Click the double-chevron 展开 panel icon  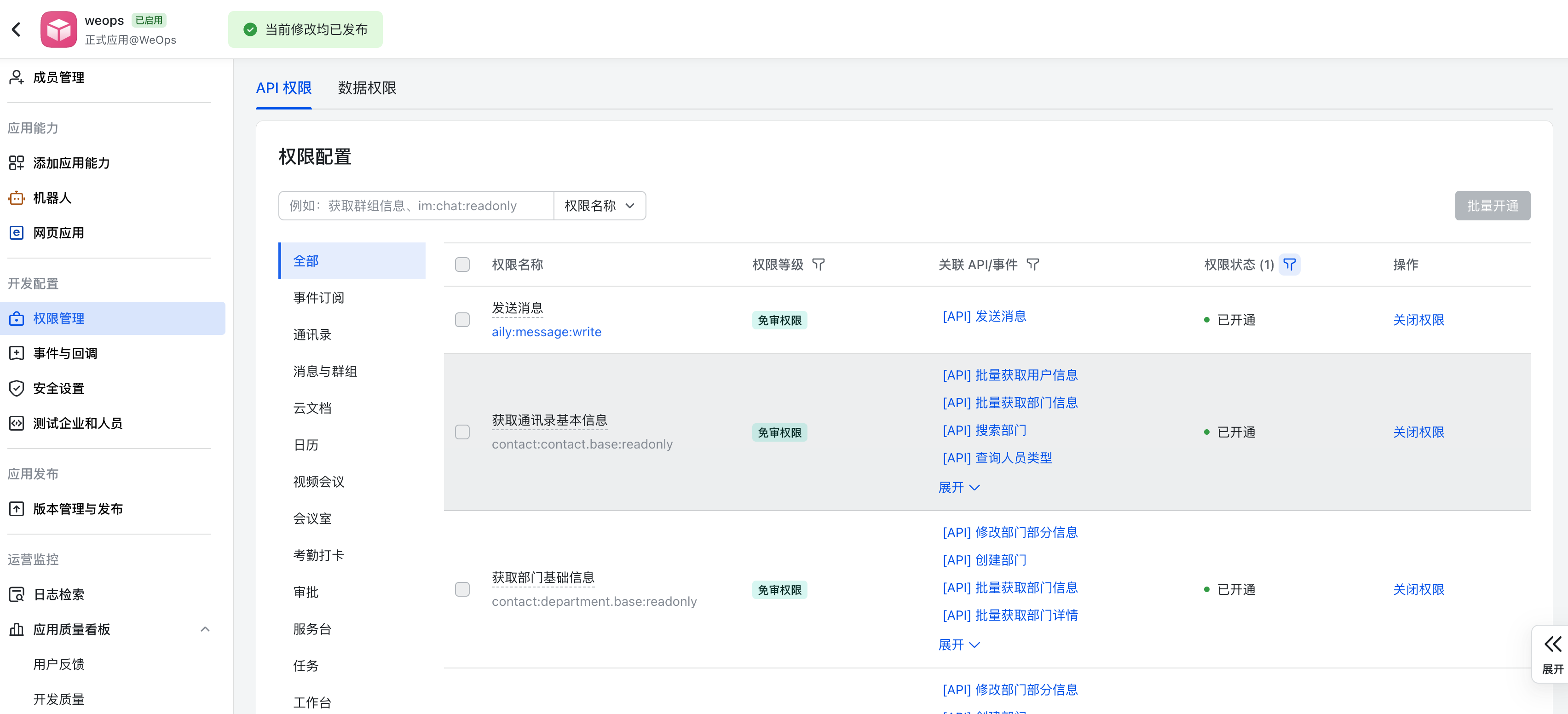click(1552, 644)
